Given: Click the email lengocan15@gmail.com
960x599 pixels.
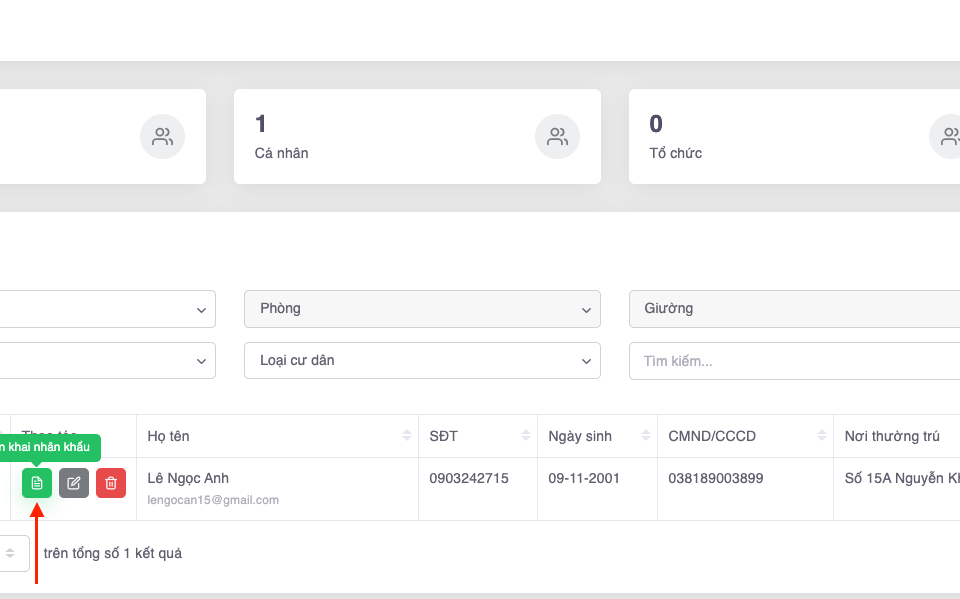Looking at the screenshot, I should point(213,499).
